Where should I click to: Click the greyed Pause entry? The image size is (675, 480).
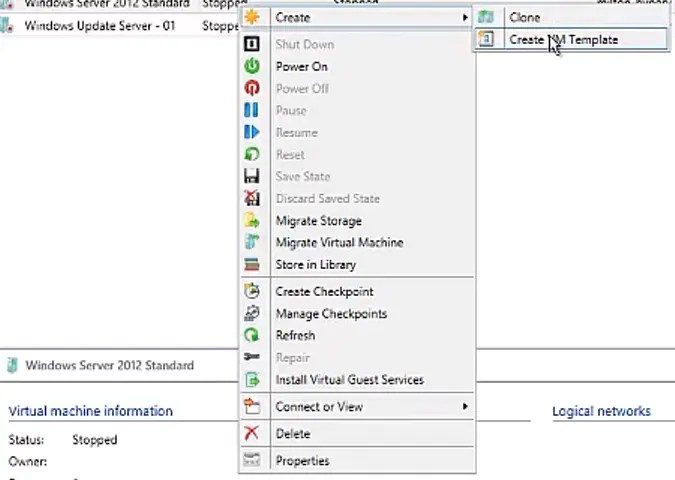click(357, 110)
